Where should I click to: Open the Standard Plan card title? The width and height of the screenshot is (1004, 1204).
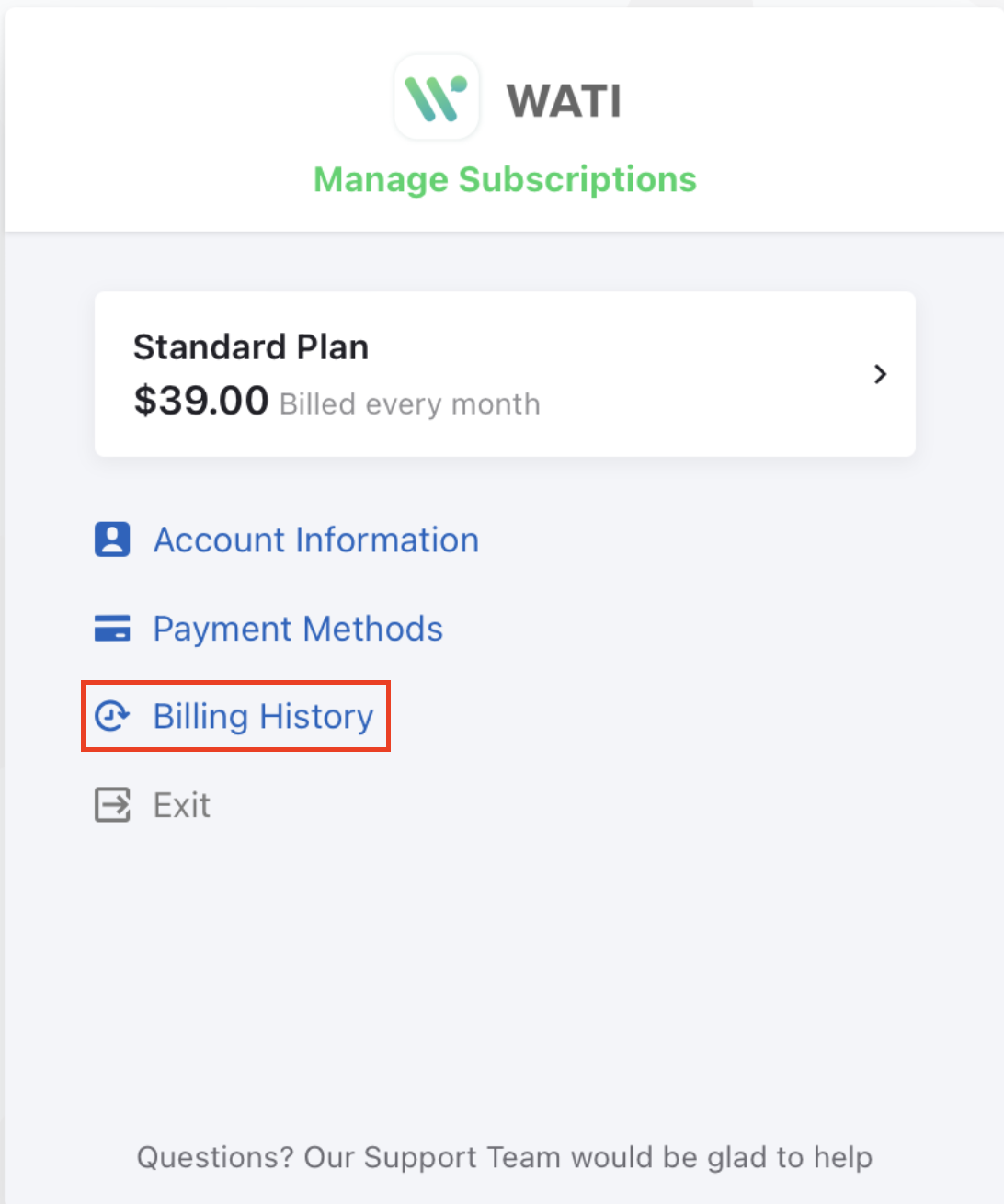(251, 347)
